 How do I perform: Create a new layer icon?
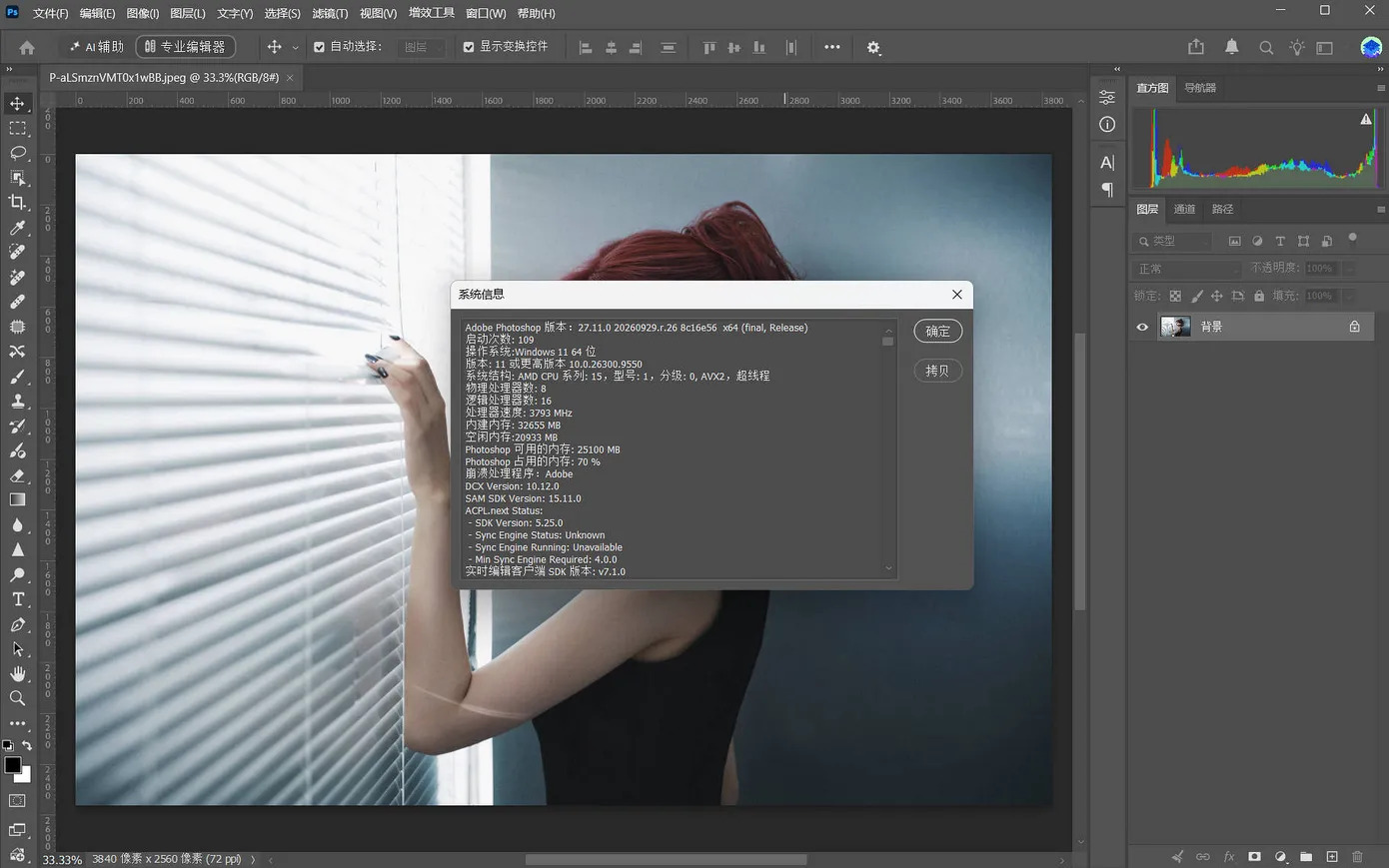click(x=1332, y=857)
